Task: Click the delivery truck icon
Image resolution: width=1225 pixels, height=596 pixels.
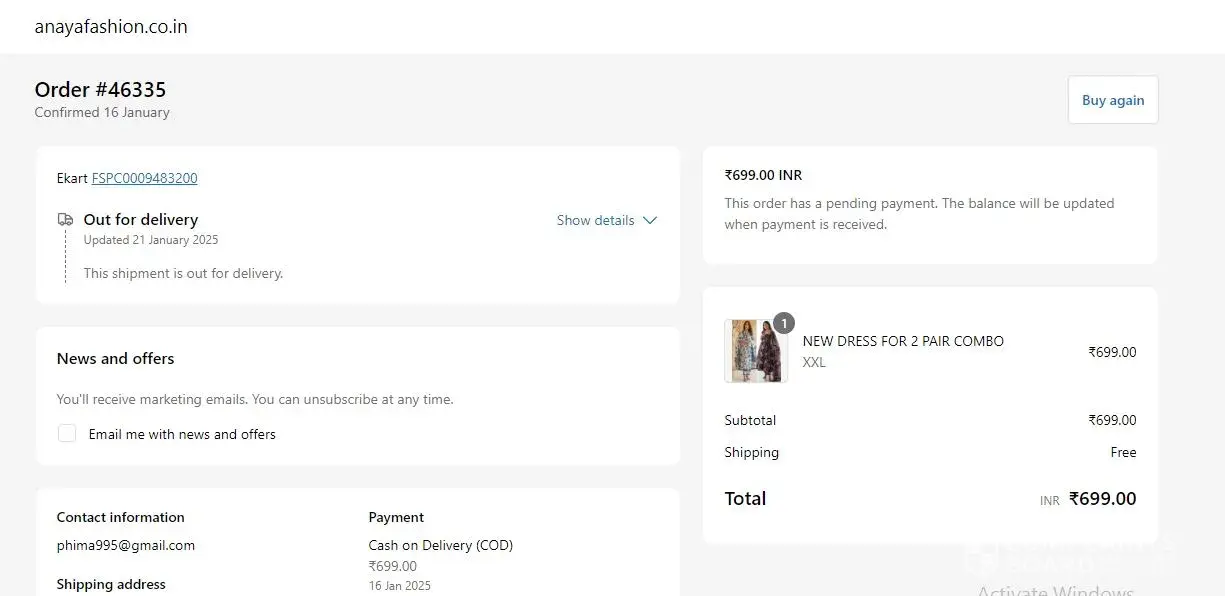Action: pos(65,219)
